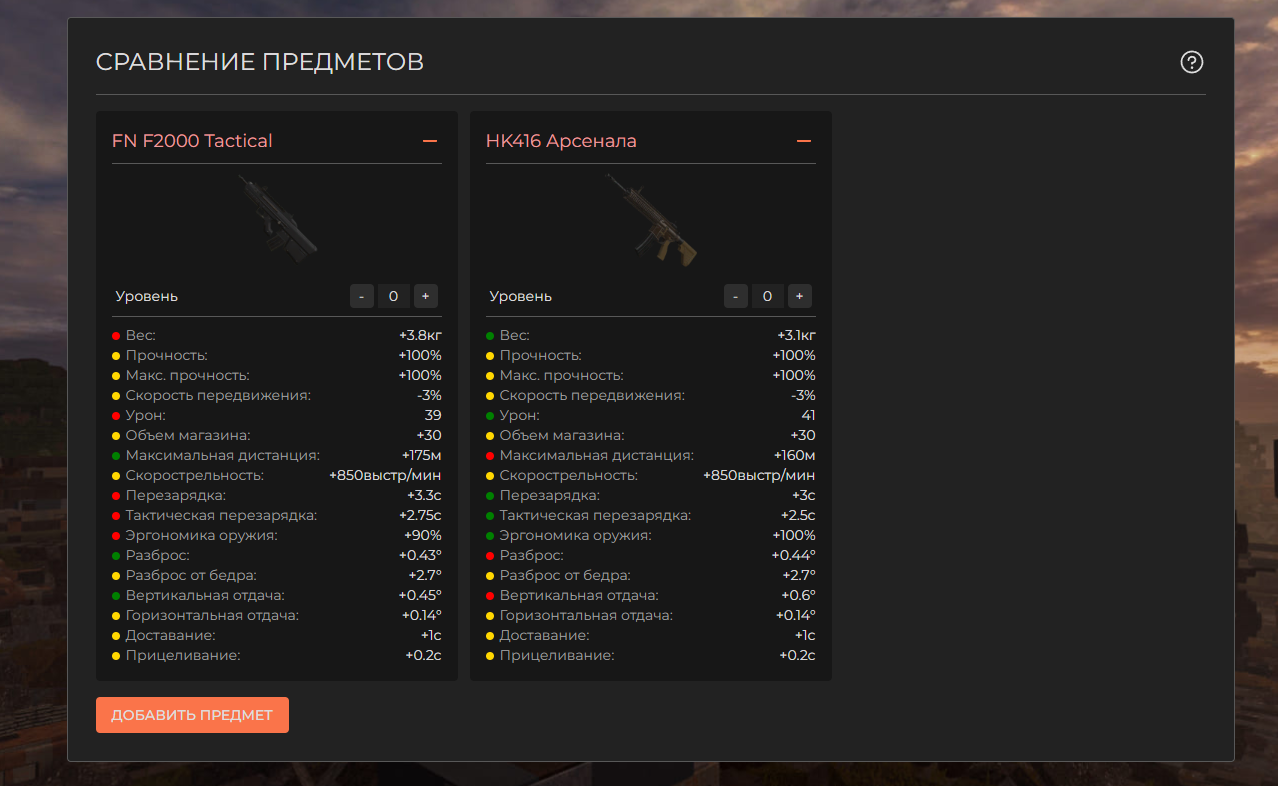The image size is (1278, 786).
Task: Click FN F2000 vertical recoil +0.45°
Action: coord(420,595)
